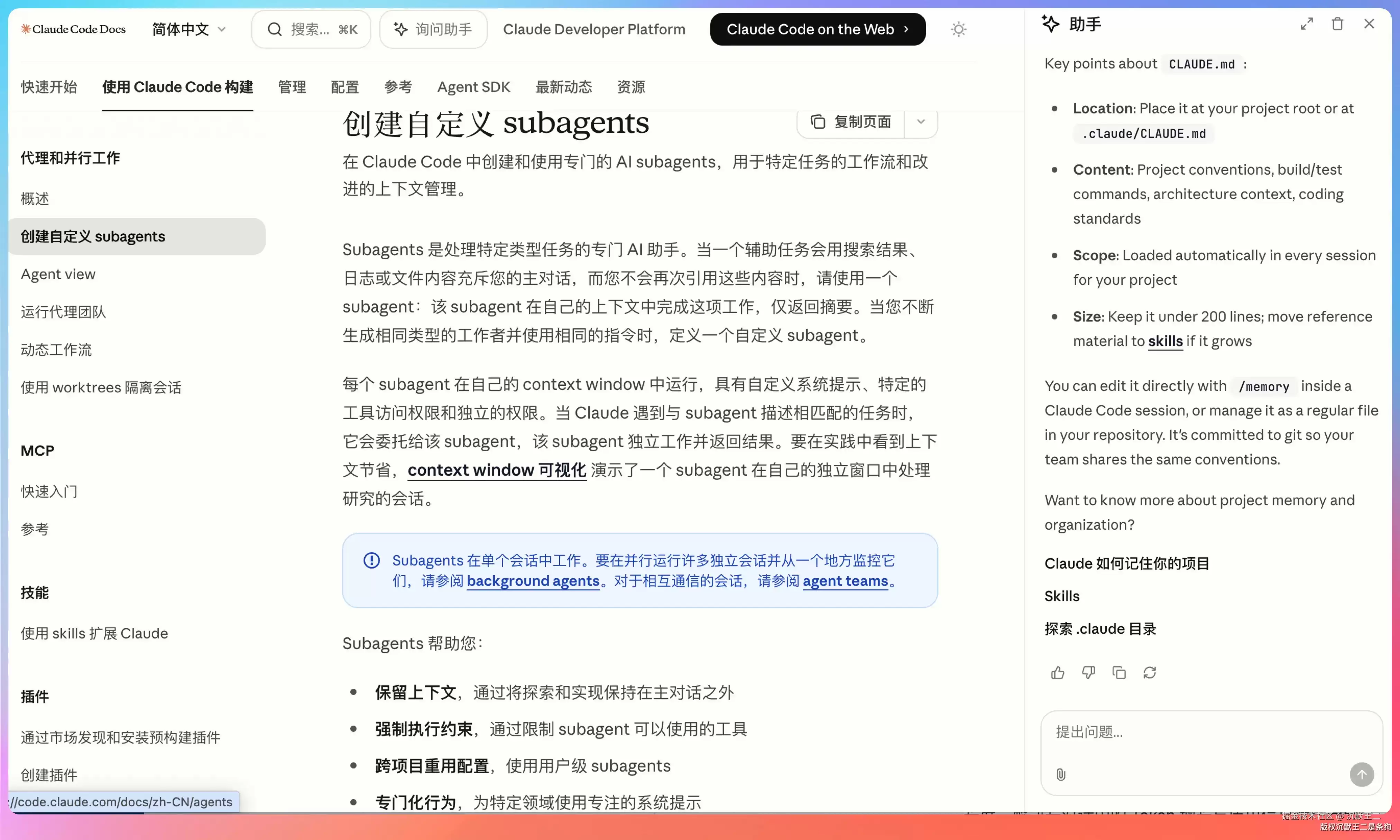Click the search magnifier icon
Image resolution: width=1400 pixels, height=840 pixels.
pyautogui.click(x=275, y=29)
